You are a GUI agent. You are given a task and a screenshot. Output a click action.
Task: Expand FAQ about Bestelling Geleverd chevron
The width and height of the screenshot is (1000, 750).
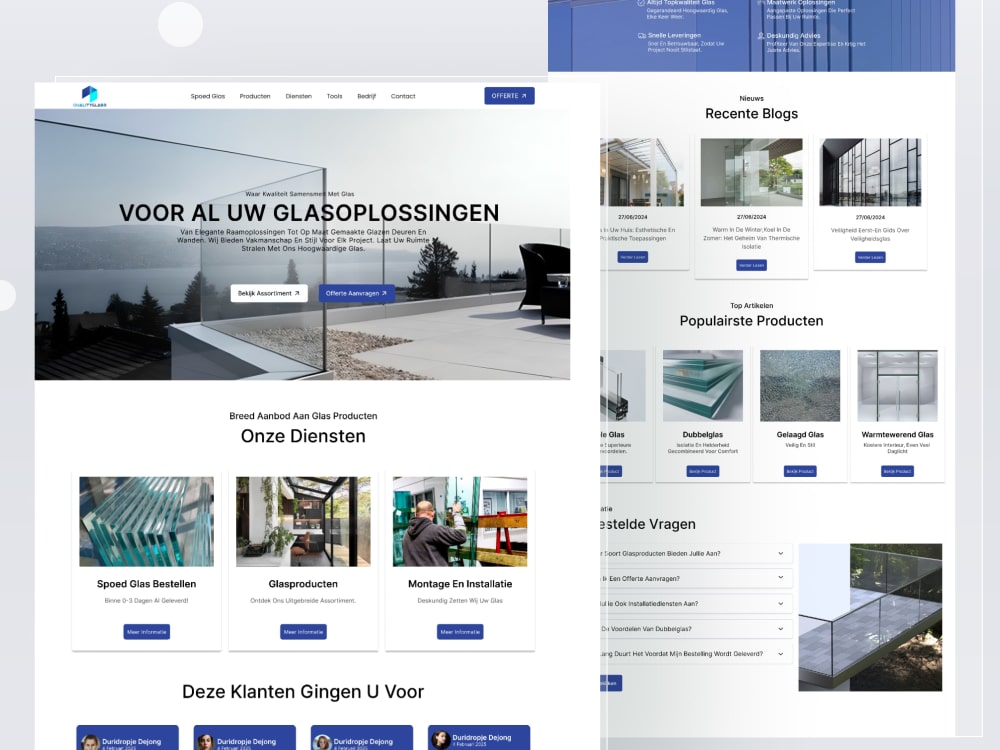(781, 654)
